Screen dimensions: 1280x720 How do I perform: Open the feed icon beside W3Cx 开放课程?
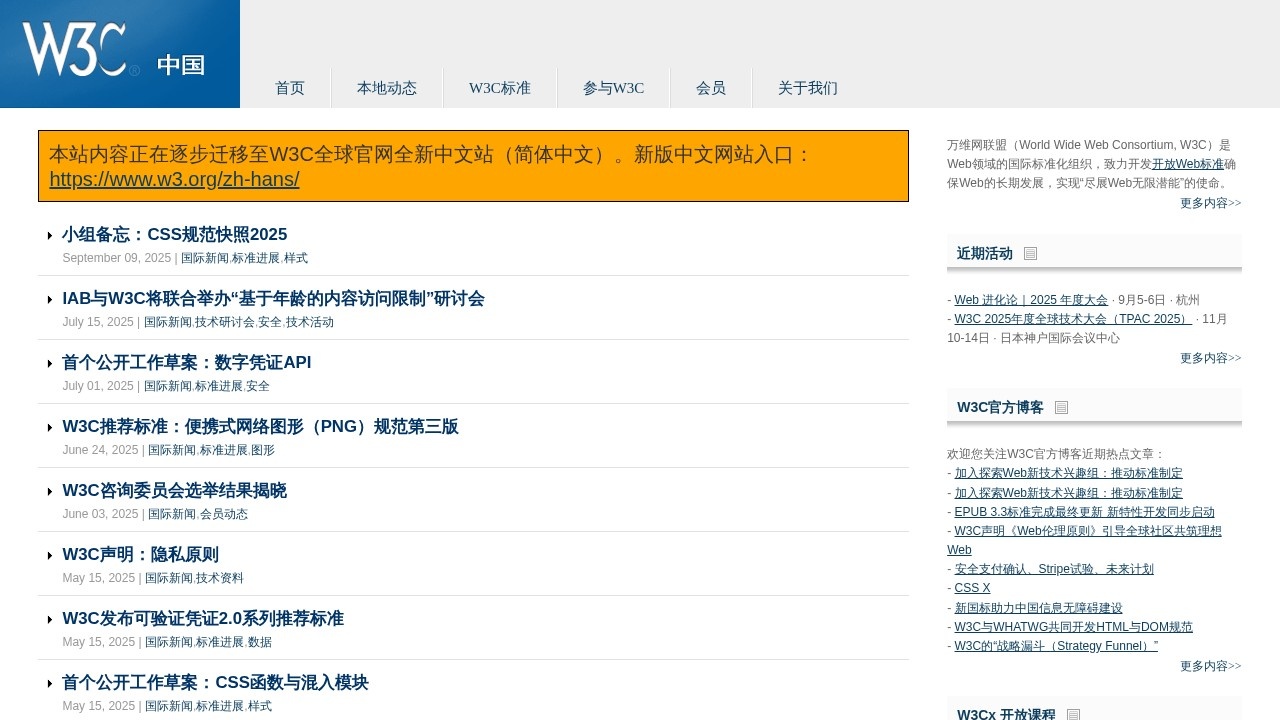pos(1073,714)
